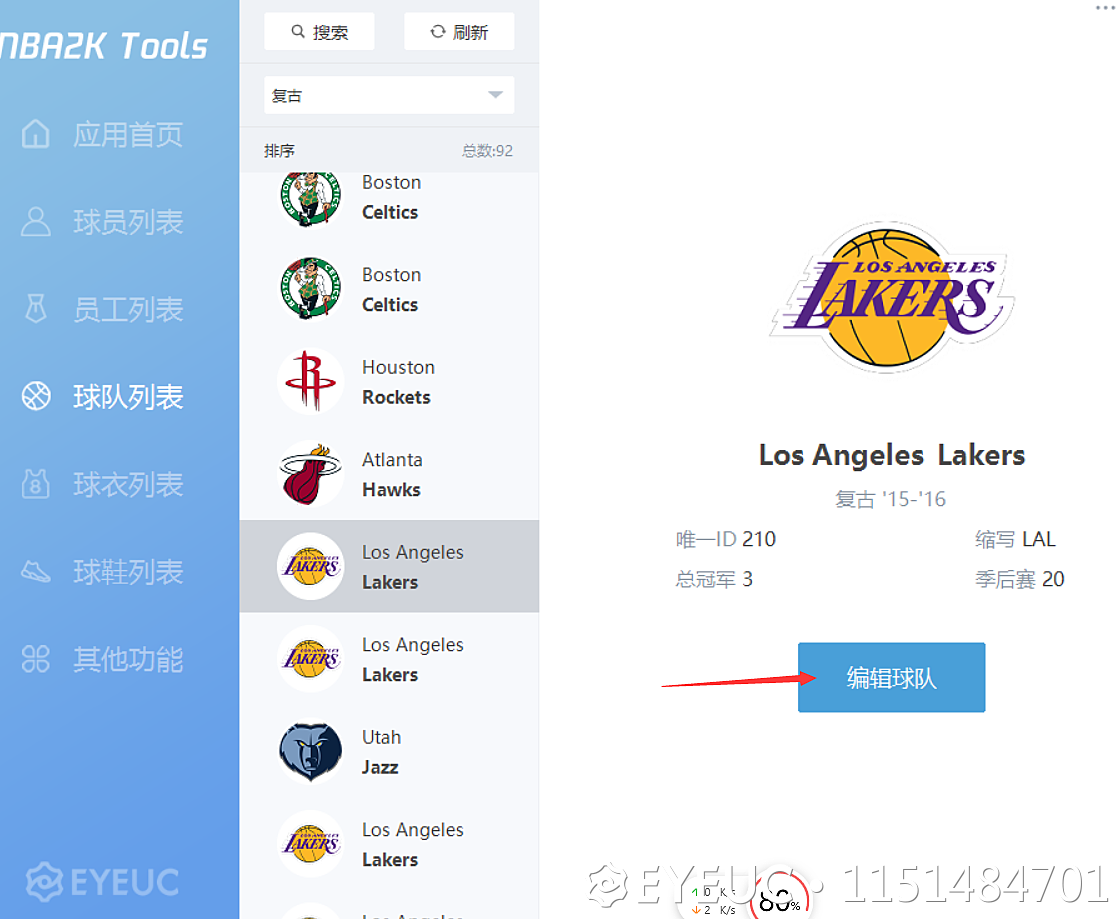This screenshot has width=1116, height=919.
Task: Click the 80% circular network monitor widget
Action: pyautogui.click(x=779, y=898)
